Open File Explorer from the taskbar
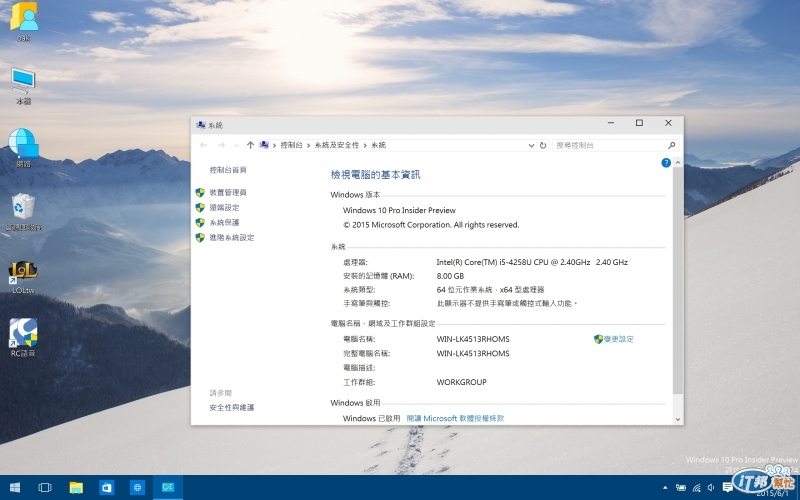800x500 pixels. coord(76,488)
